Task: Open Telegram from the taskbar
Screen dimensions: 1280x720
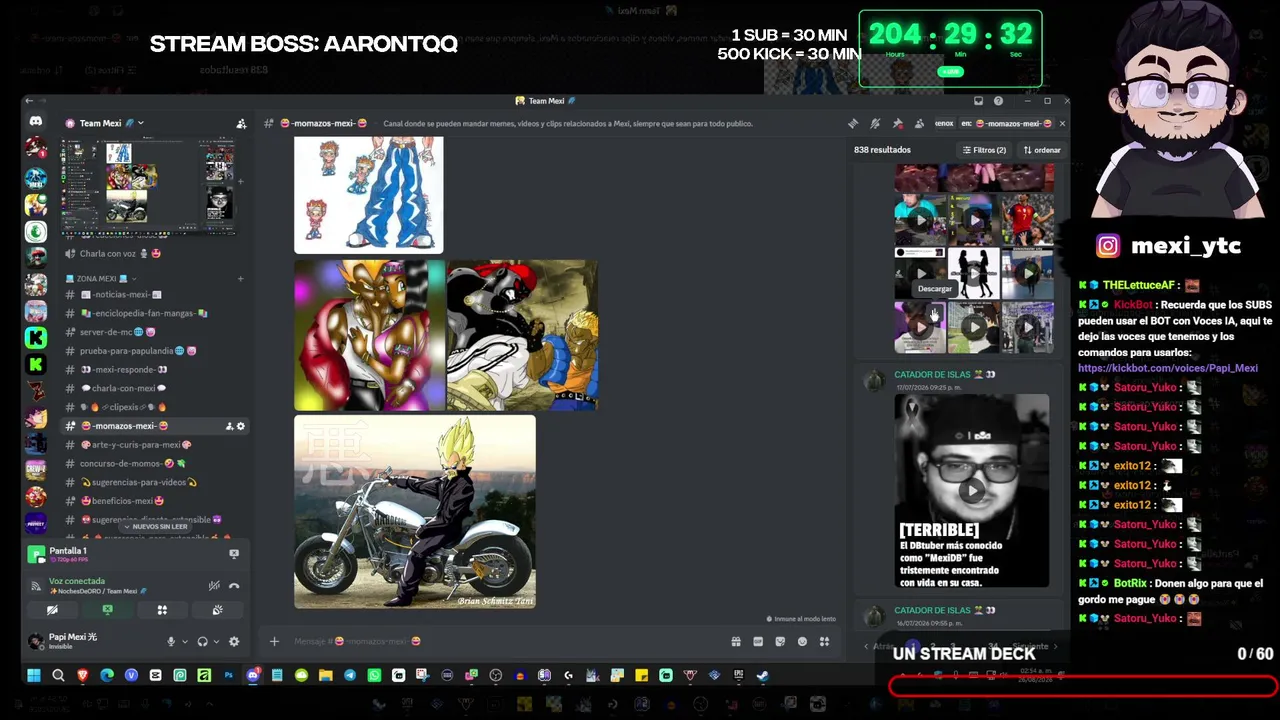Action: click(x=350, y=675)
